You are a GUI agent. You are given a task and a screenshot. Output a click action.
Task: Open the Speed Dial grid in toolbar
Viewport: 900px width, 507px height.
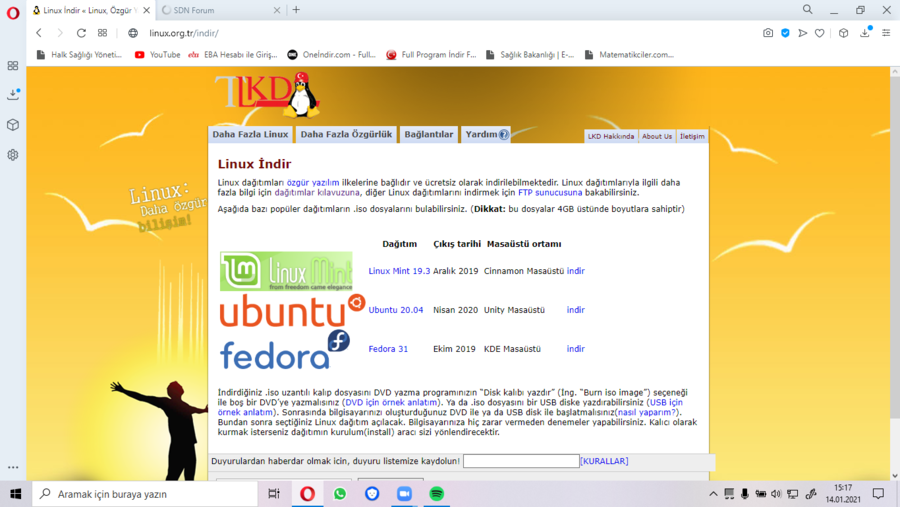tap(102, 33)
